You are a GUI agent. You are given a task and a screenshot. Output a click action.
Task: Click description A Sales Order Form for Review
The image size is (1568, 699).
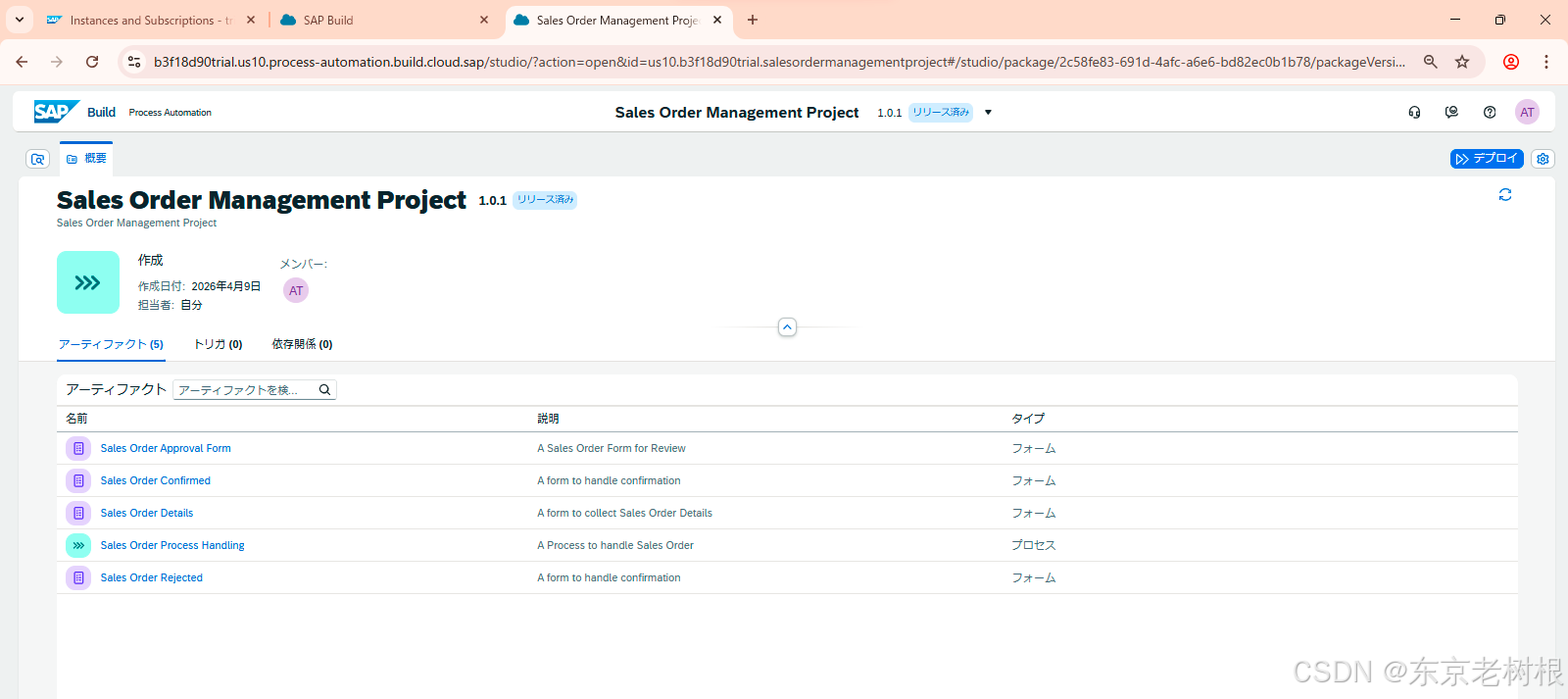(x=612, y=448)
